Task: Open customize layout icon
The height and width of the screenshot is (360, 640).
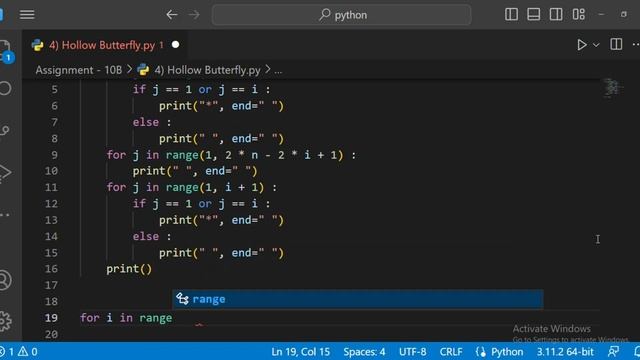Action: pos(578,15)
